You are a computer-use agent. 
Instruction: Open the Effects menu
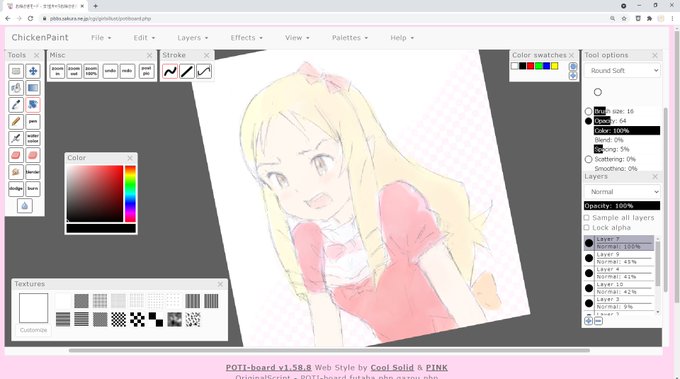coord(246,38)
